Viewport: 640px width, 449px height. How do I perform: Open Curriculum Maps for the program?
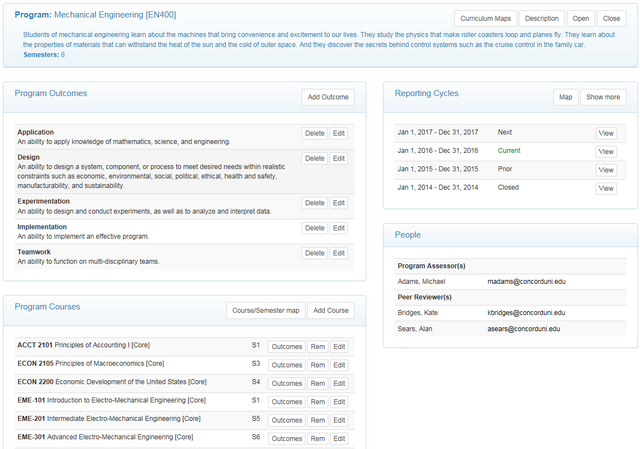[485, 18]
